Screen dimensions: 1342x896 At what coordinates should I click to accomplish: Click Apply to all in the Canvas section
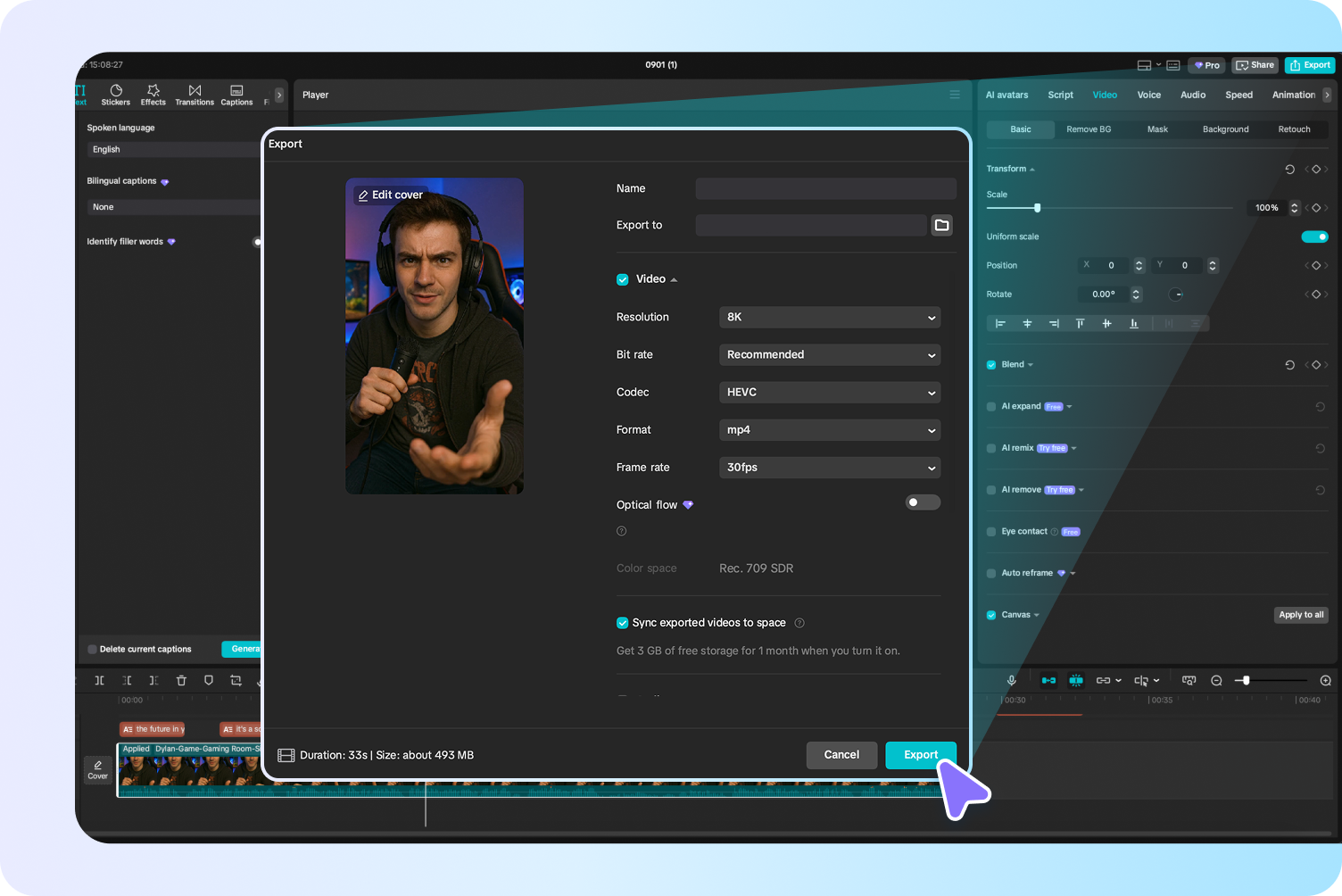[1300, 615]
